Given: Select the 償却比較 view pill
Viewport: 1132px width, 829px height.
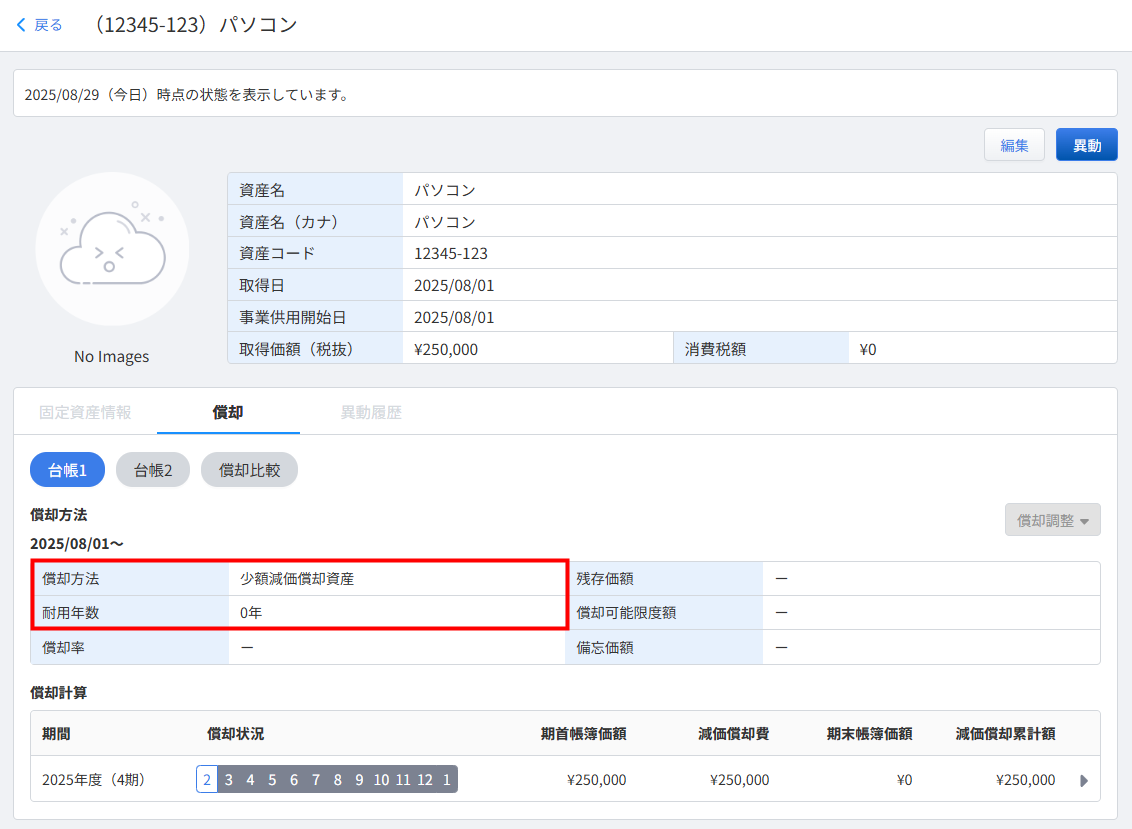Looking at the screenshot, I should coord(249,470).
